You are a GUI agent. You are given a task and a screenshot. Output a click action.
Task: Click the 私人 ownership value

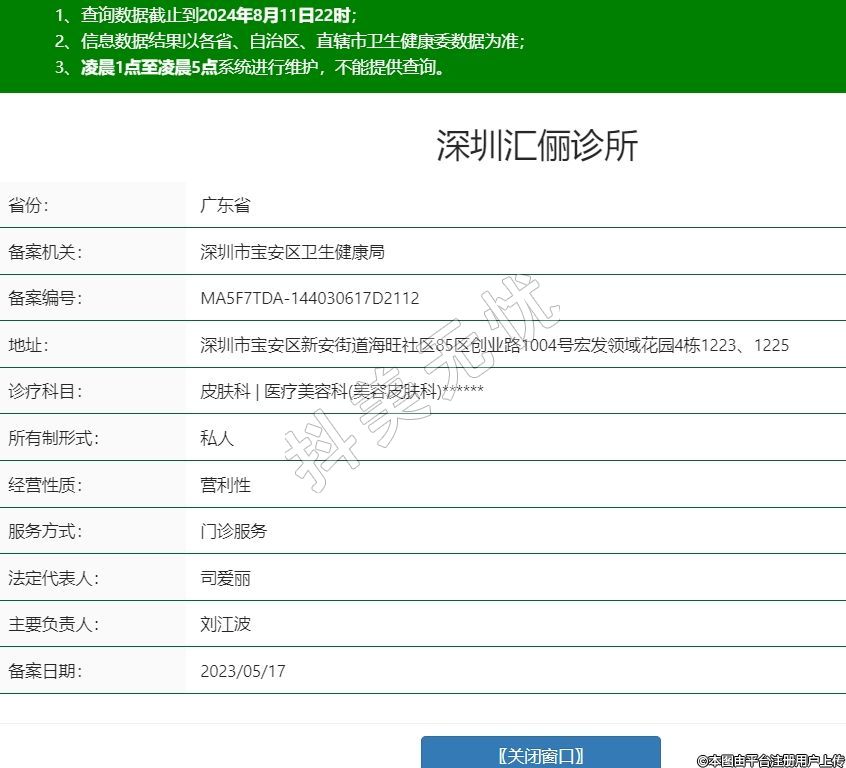(x=216, y=438)
